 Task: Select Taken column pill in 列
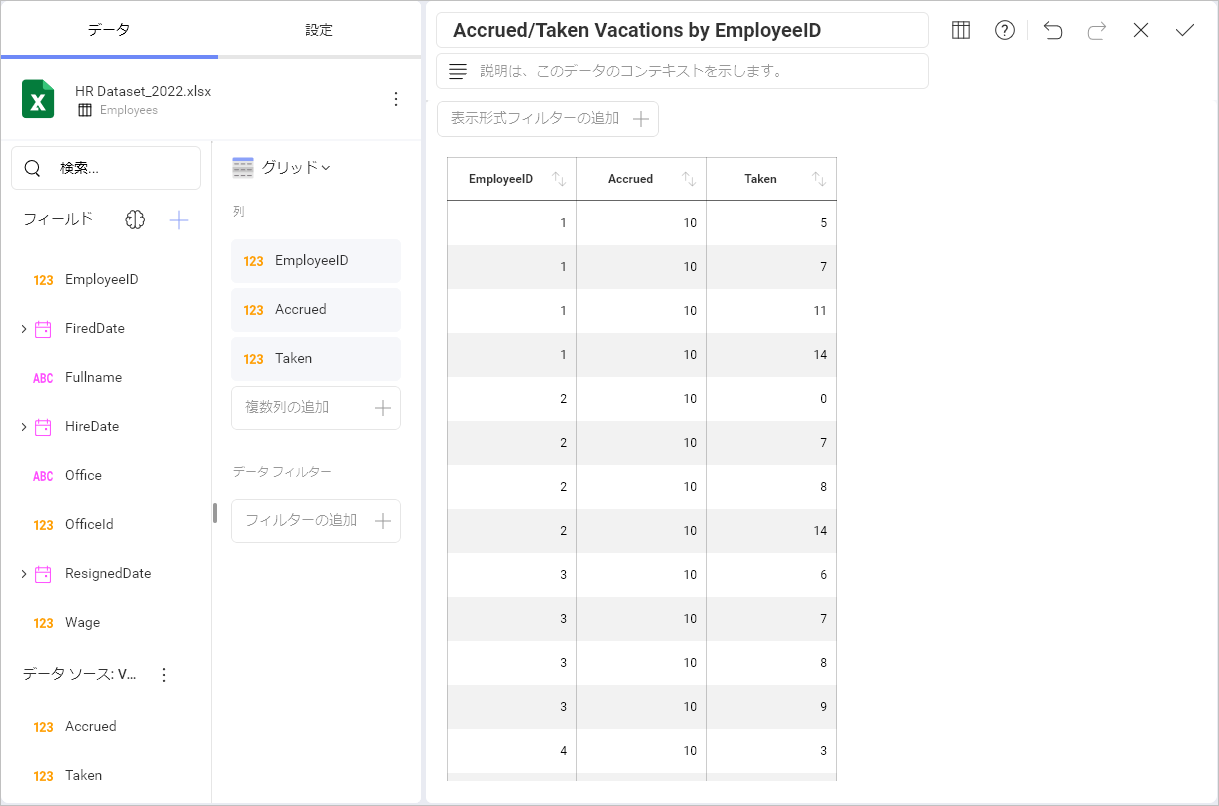316,359
